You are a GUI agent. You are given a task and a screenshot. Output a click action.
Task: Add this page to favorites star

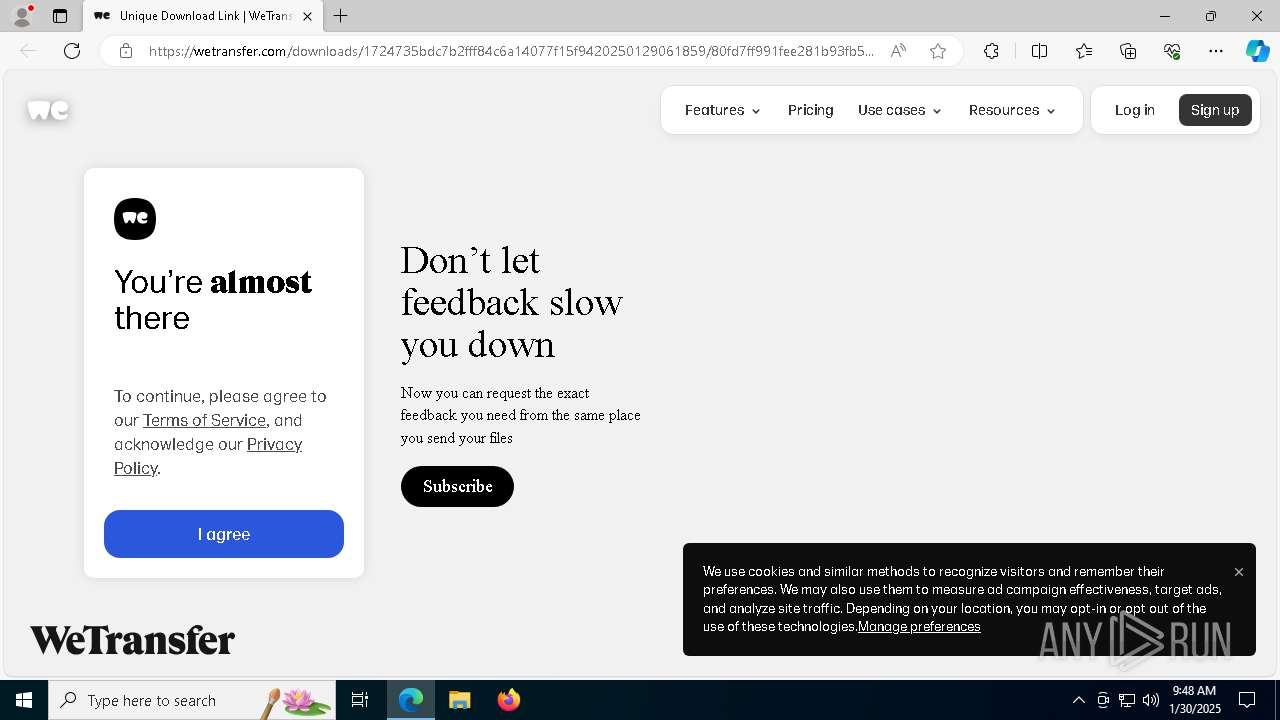point(938,51)
